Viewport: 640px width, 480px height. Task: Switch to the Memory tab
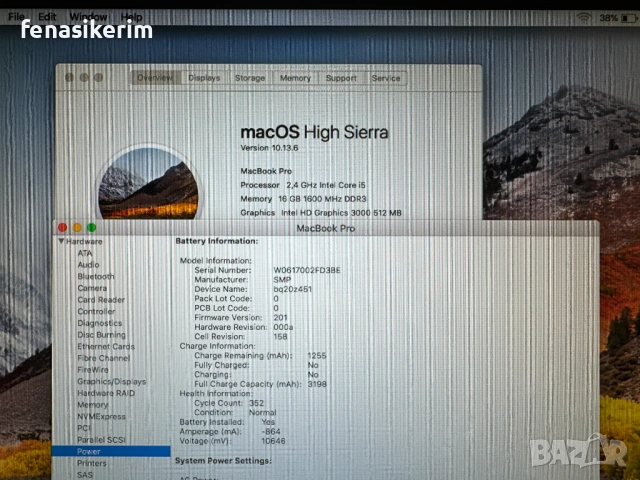(295, 78)
